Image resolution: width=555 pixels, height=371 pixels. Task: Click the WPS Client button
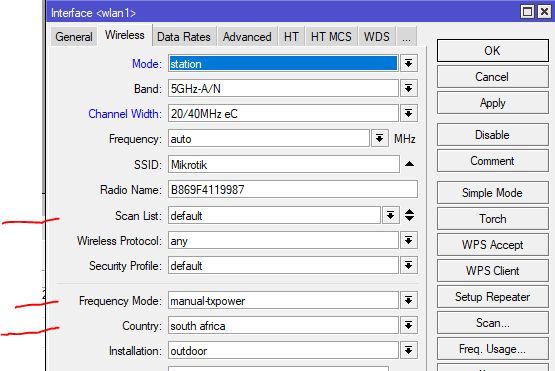tap(493, 271)
